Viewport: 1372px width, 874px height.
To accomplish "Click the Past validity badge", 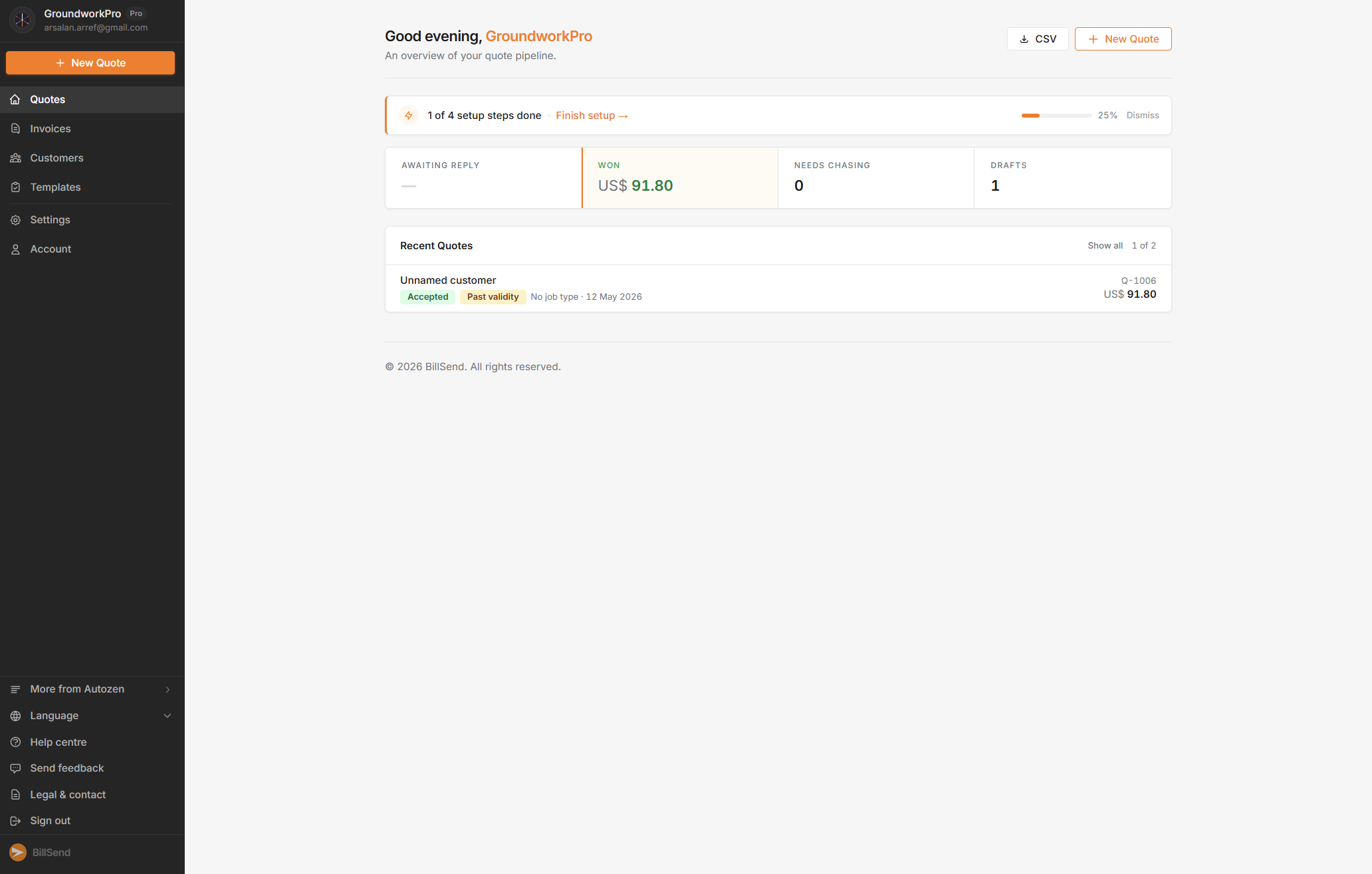I will pos(493,297).
